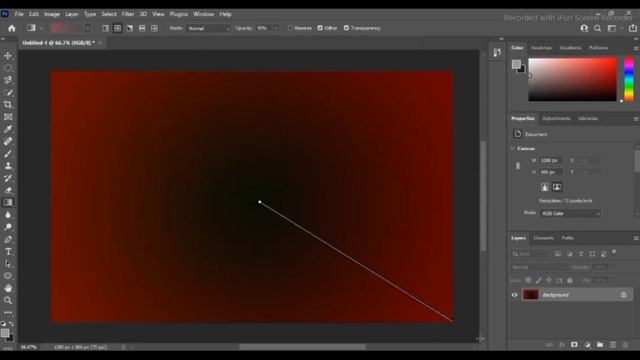Select the Lasso tool
The height and width of the screenshot is (360, 640).
point(8,80)
